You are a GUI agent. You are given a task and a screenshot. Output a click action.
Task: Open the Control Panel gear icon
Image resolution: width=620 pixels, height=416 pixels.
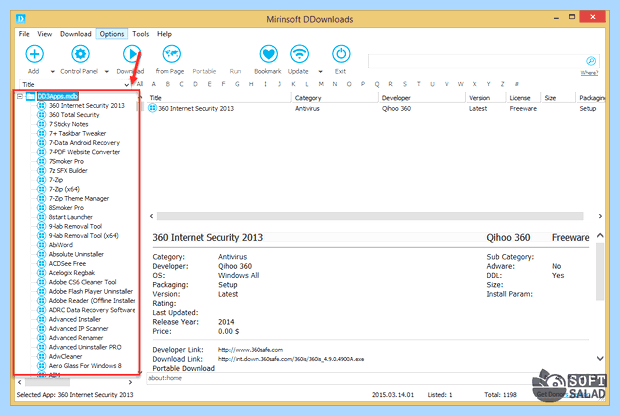(x=80, y=54)
